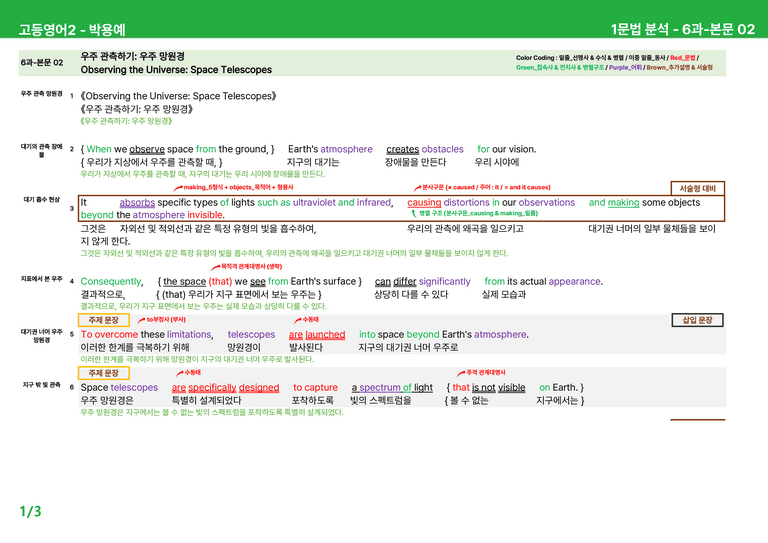Click the purple word 'ultraviolet'

[314, 203]
